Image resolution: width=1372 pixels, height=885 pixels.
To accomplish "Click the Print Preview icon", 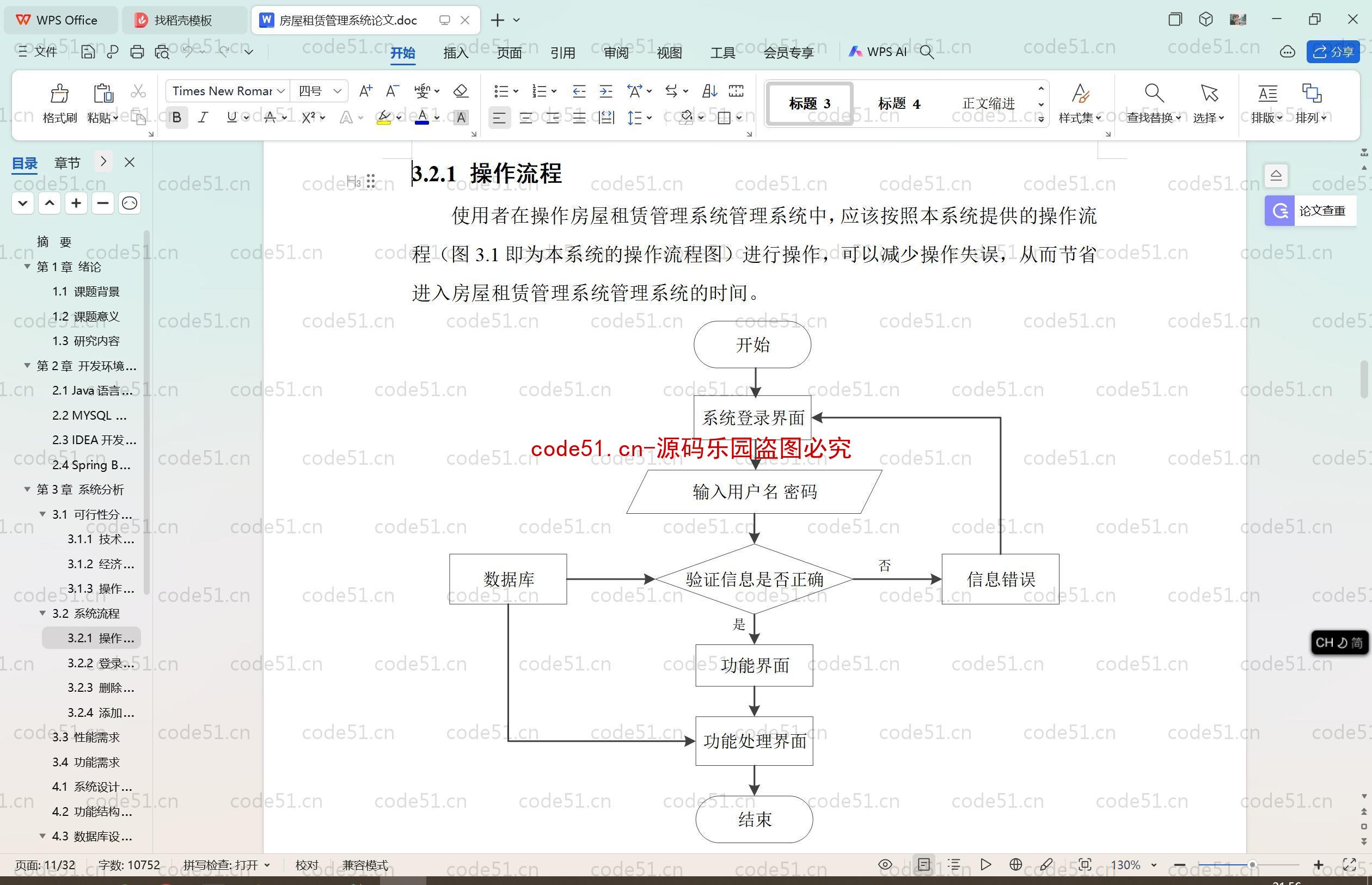I will 162,52.
